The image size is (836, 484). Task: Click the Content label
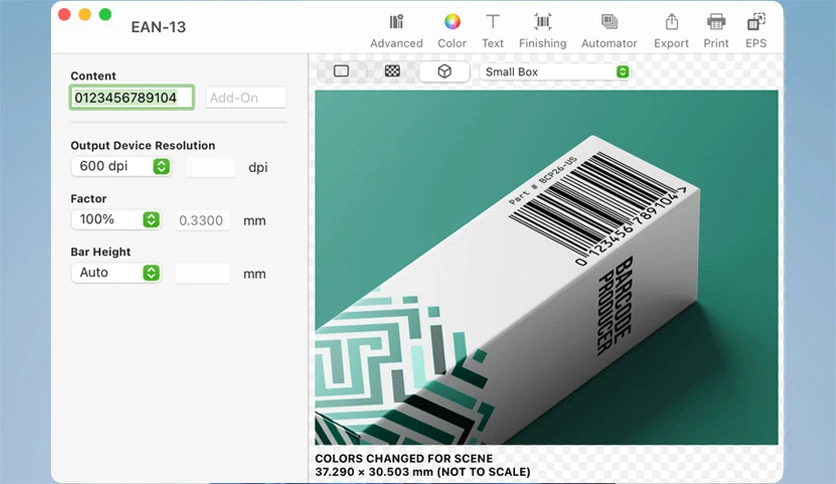pos(93,76)
